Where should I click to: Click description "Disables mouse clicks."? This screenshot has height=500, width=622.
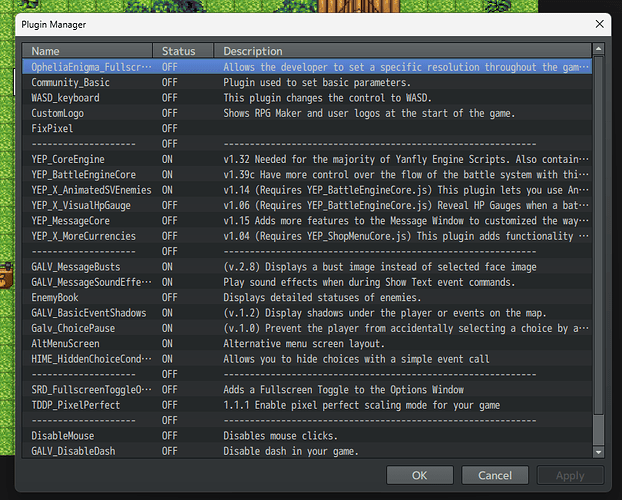280,436
